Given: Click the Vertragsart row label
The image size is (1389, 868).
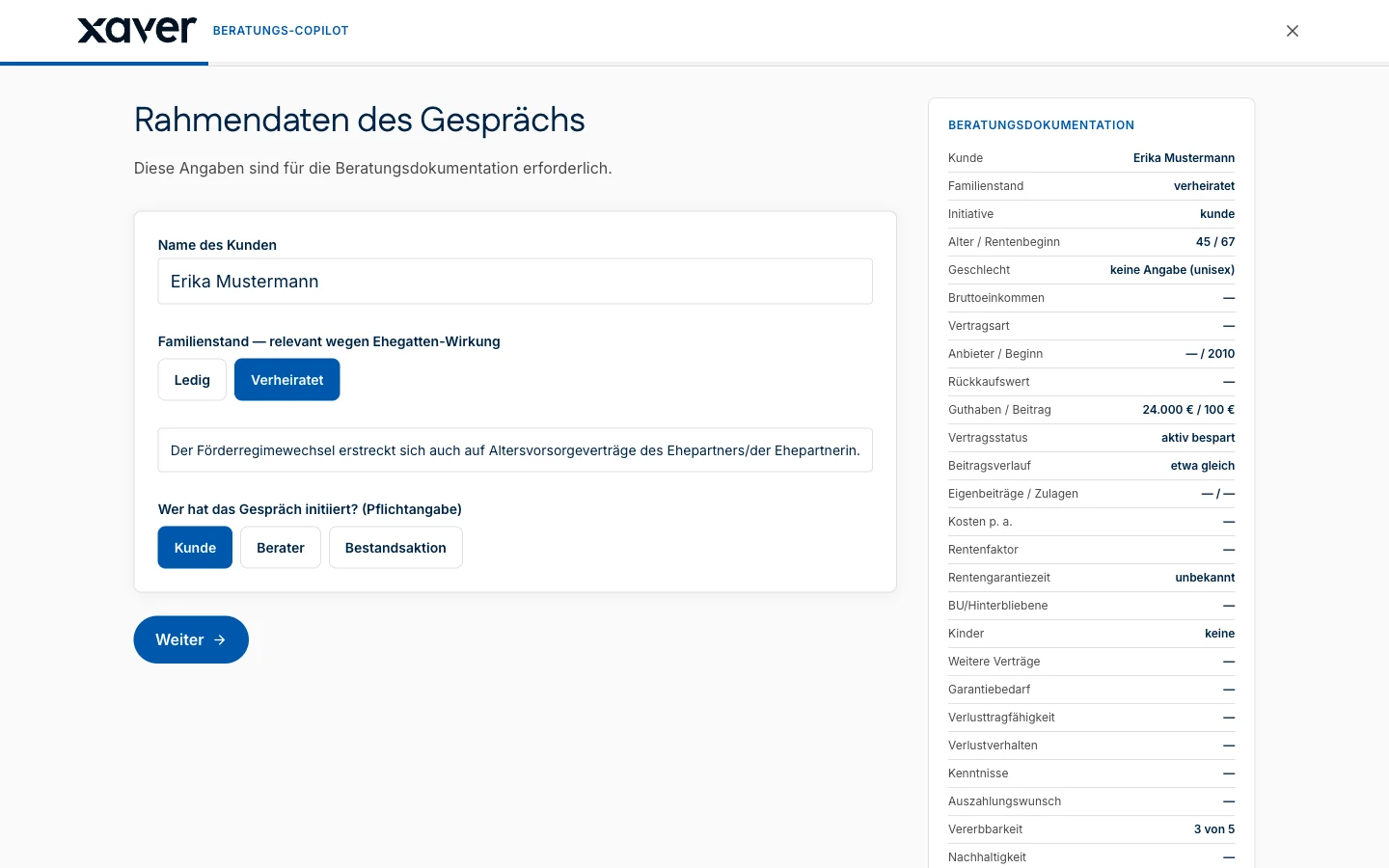Looking at the screenshot, I should tap(979, 326).
